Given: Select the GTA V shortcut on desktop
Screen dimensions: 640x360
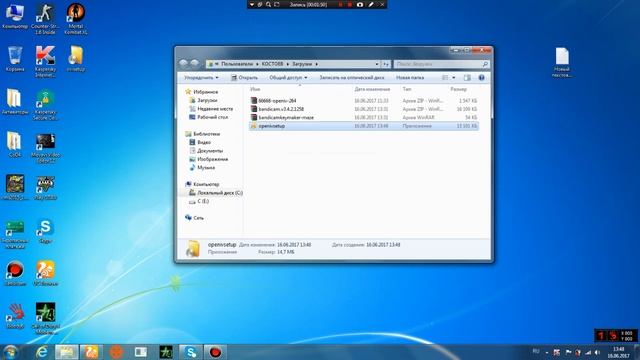Looking at the screenshot, I should tap(45, 188).
